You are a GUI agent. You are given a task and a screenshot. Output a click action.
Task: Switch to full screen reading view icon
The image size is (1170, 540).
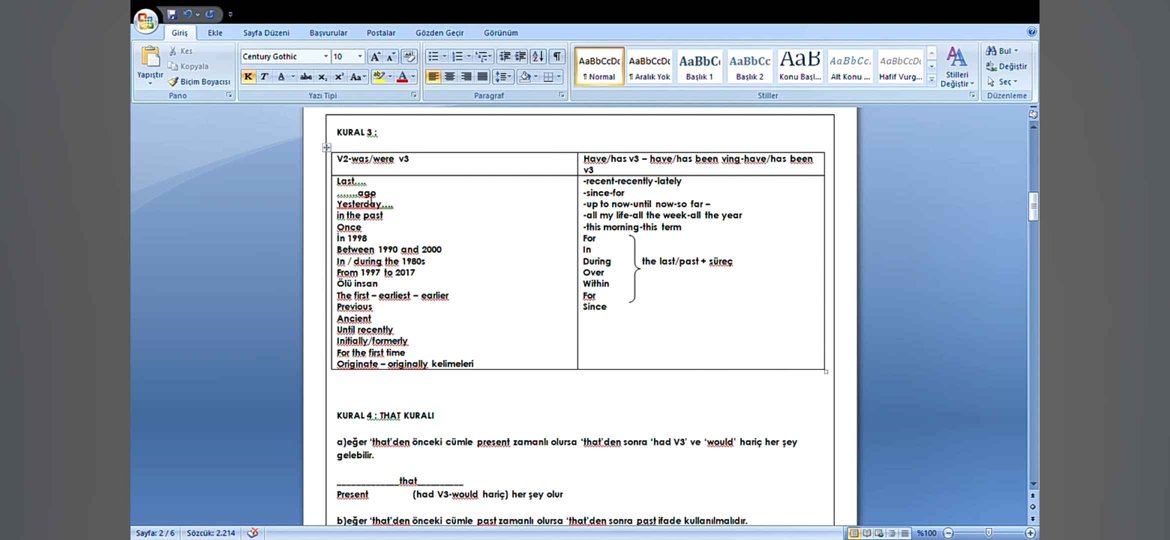[866, 533]
